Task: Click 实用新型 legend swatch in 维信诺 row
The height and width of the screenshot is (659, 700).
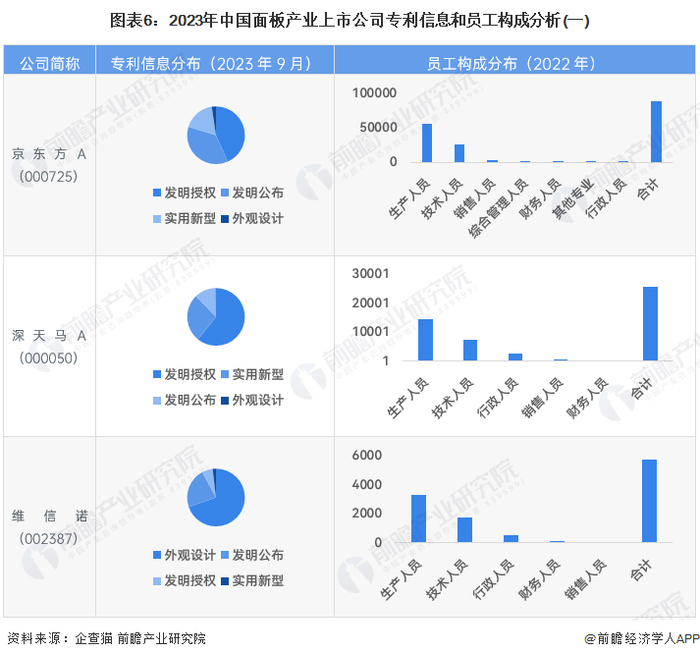Action: [x=225, y=581]
